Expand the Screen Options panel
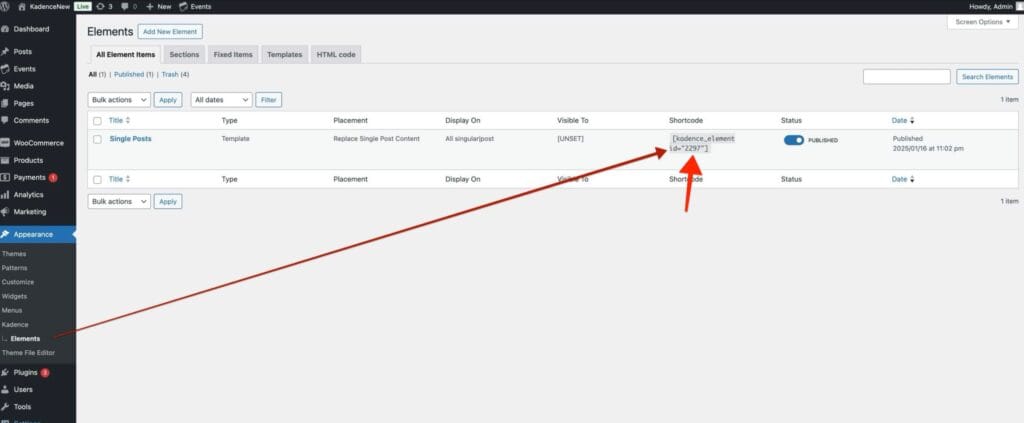 [983, 22]
